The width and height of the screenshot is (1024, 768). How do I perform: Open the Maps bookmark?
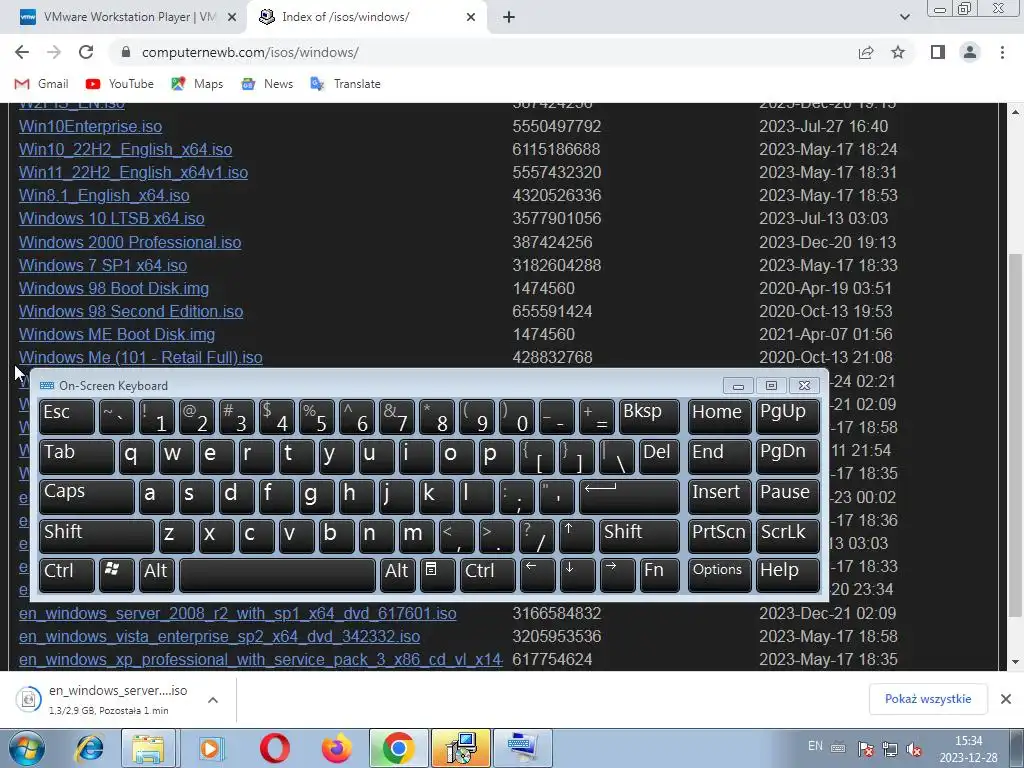tap(197, 84)
